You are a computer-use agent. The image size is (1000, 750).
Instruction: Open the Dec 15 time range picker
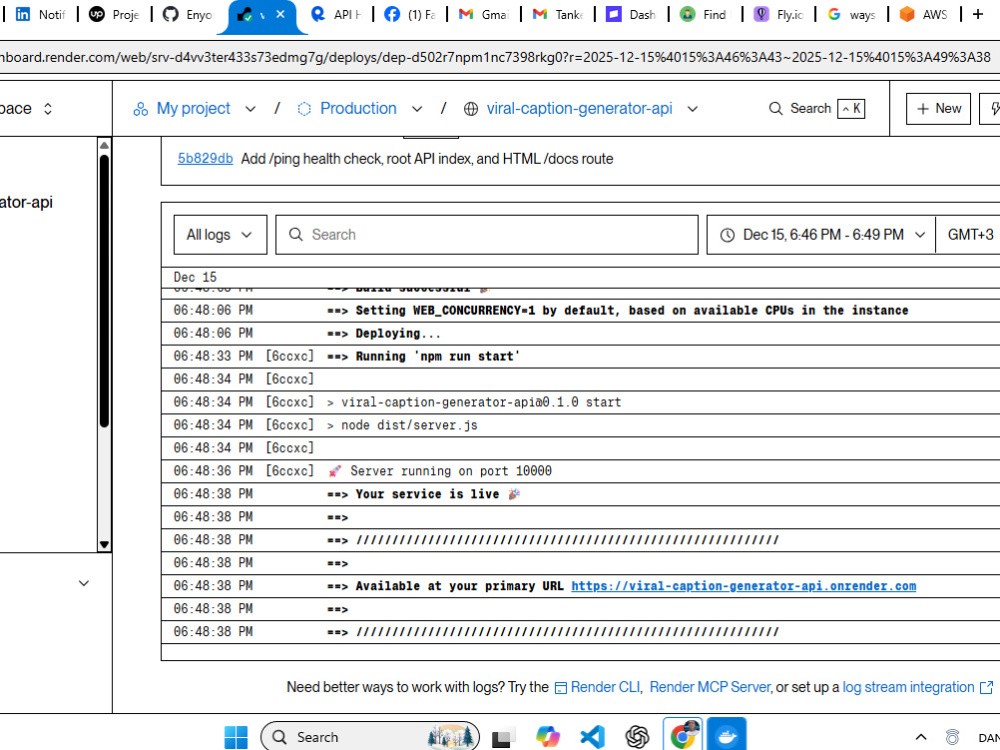coord(822,235)
